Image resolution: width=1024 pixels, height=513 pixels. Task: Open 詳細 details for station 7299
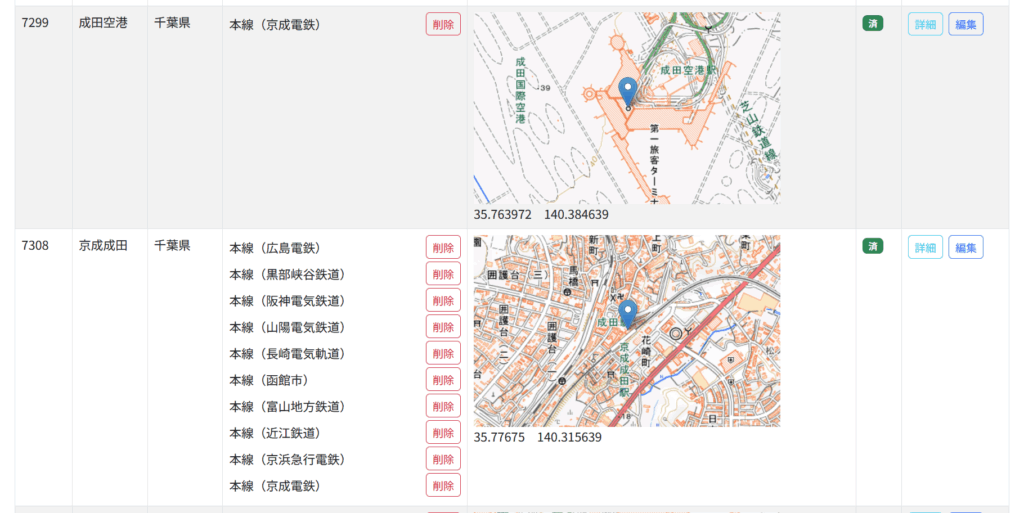point(925,24)
